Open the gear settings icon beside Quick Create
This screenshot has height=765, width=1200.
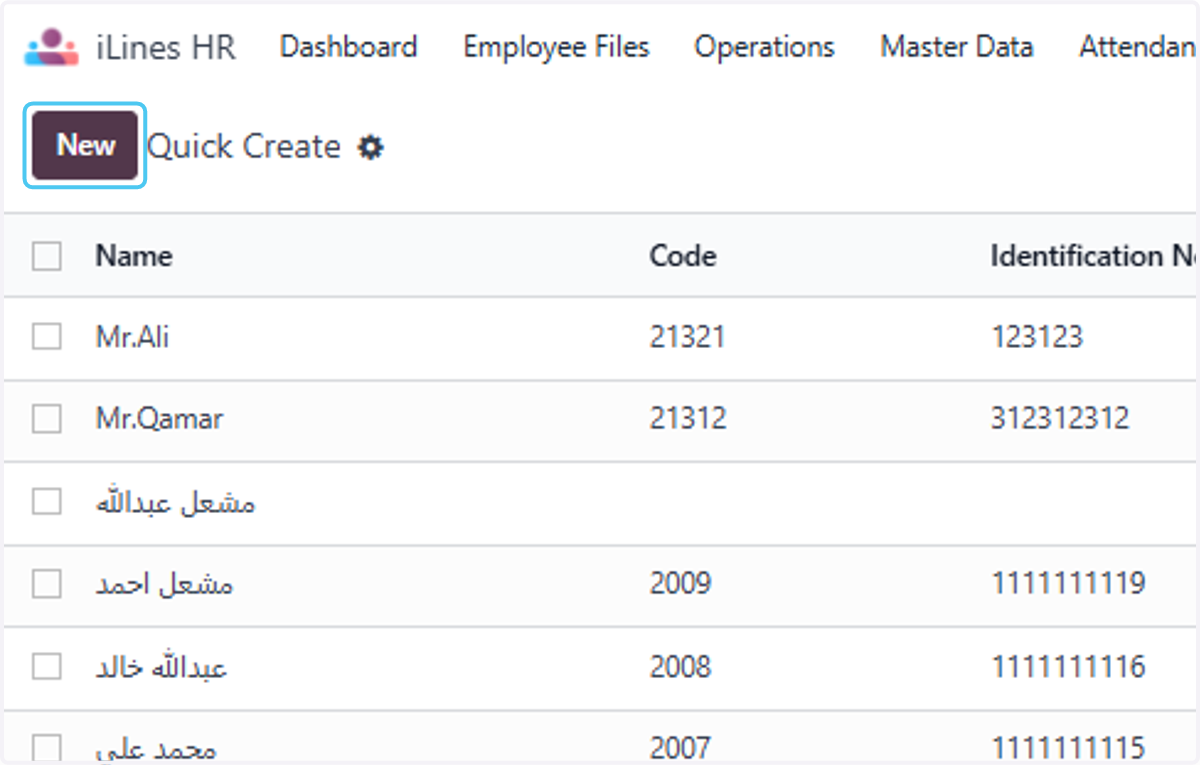click(371, 148)
